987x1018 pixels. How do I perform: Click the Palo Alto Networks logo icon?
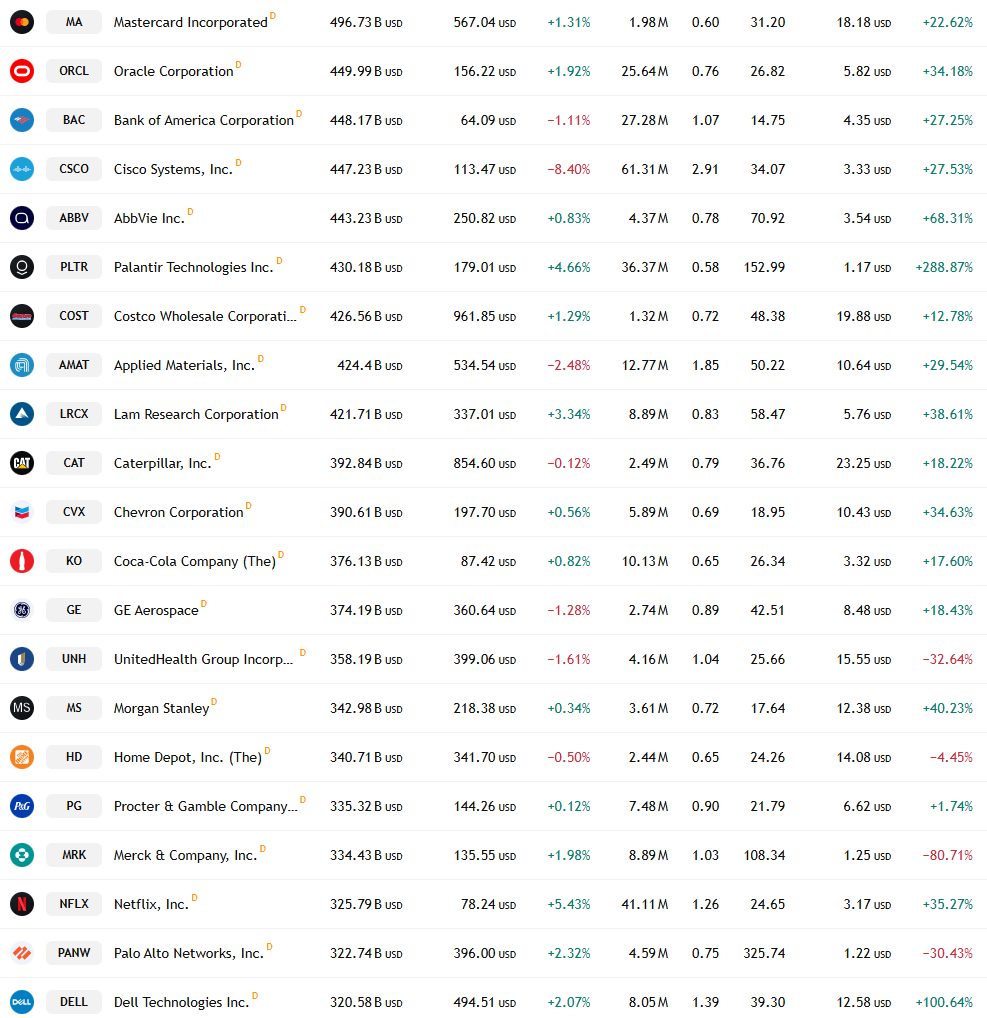click(x=21, y=953)
